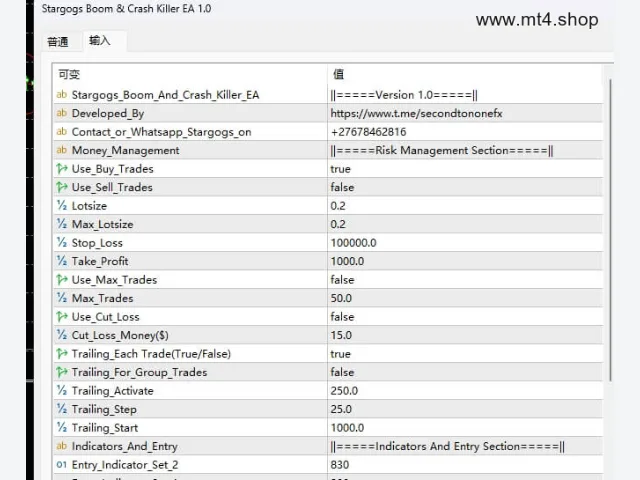Click the vertical scrollbar of inputs list
The image size is (640, 480).
[x=610, y=231]
